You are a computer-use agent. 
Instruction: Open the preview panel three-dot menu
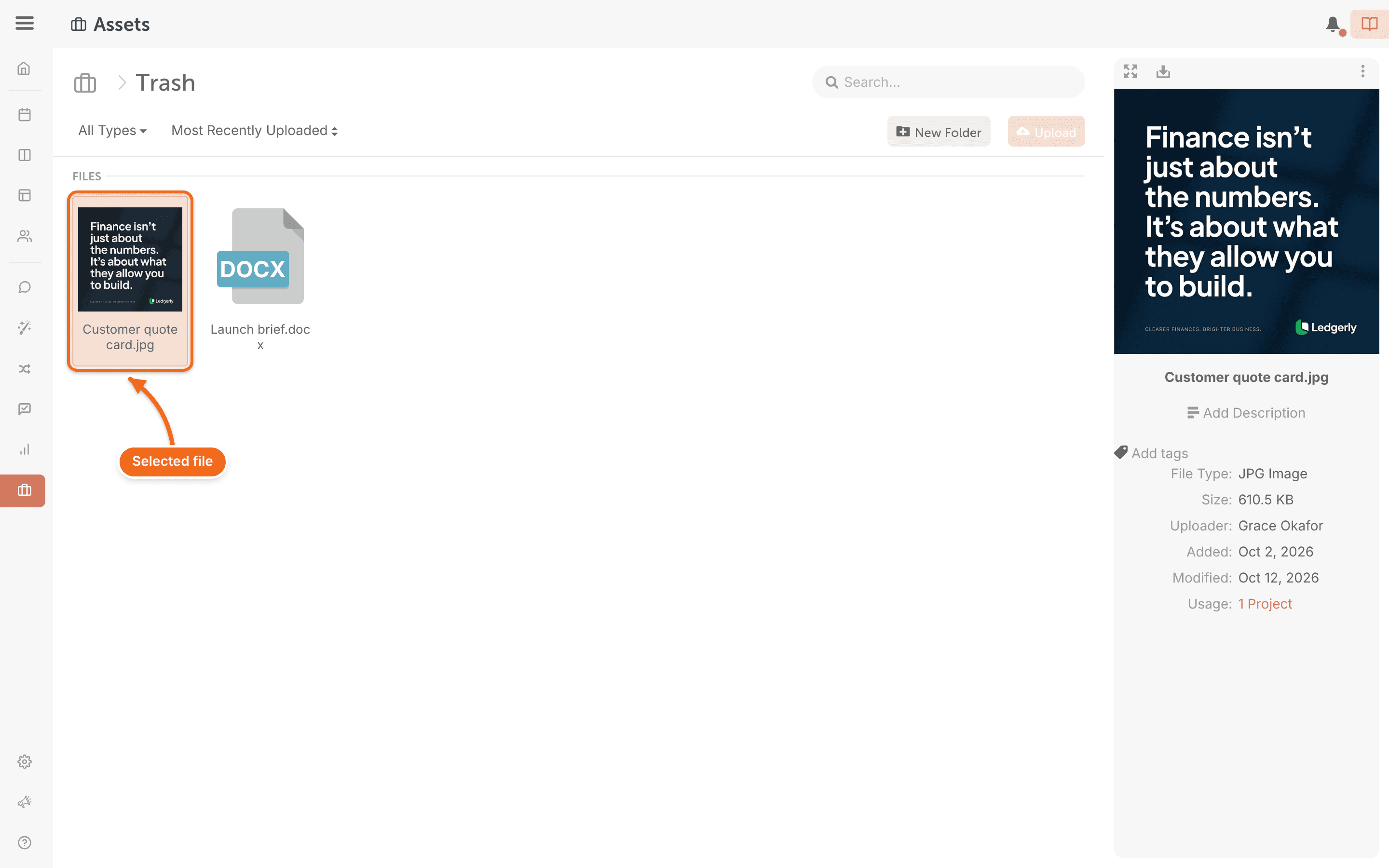pyautogui.click(x=1362, y=71)
